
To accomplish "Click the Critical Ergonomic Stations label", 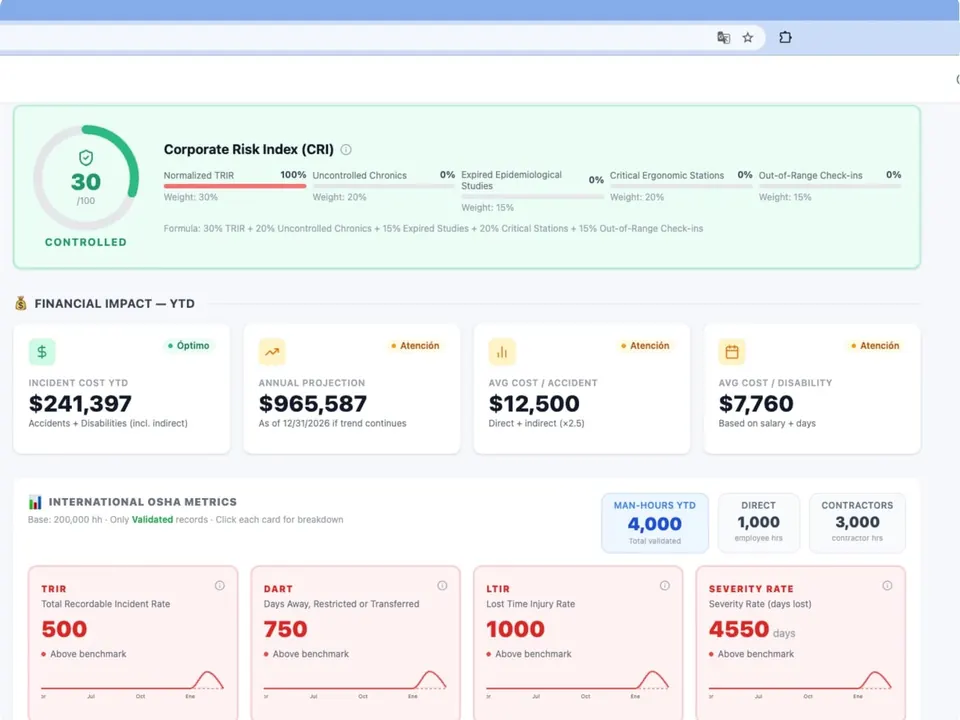I will (x=667, y=176).
